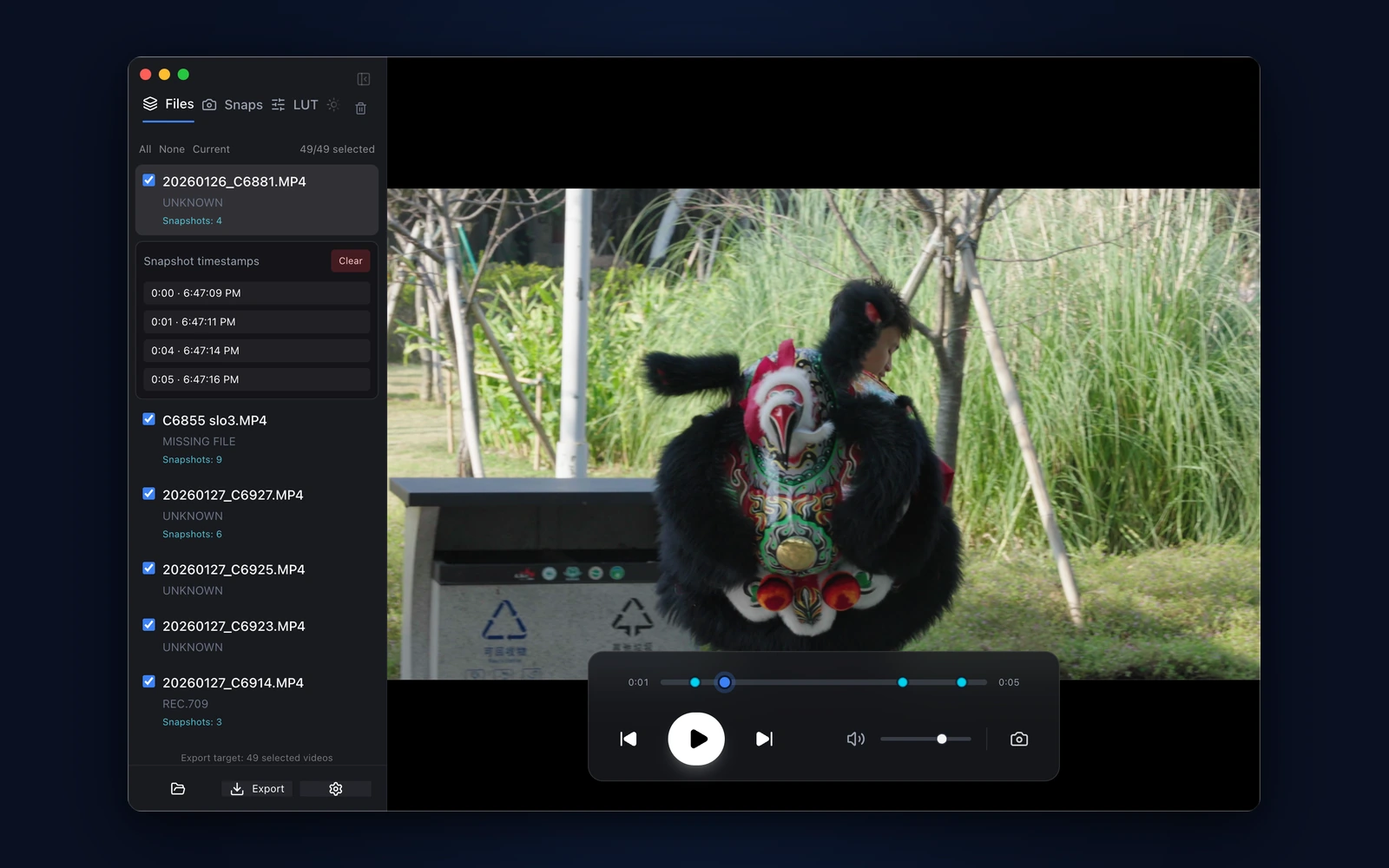Open settings gear in bottom bar
Viewport: 1389px width, 868px height.
pos(336,788)
